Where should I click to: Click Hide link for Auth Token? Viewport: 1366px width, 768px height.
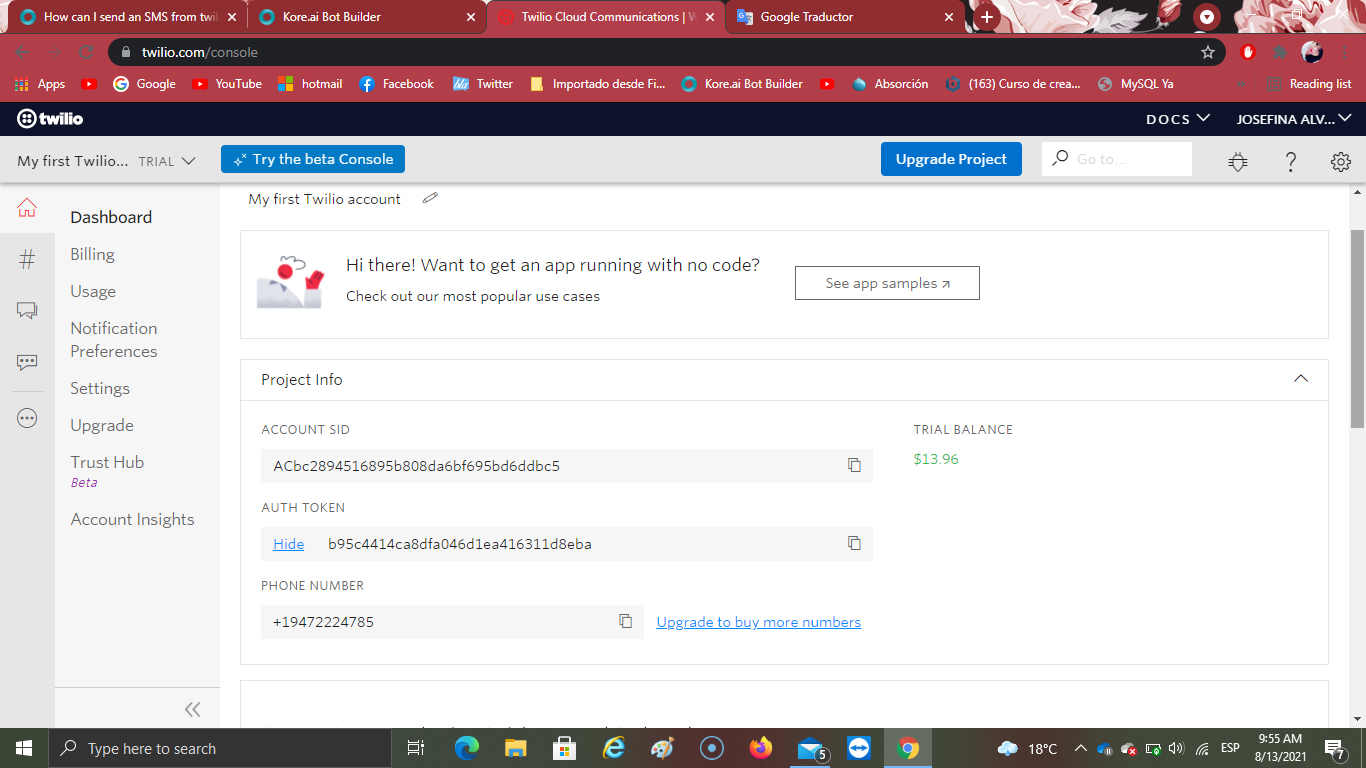pyautogui.click(x=288, y=543)
